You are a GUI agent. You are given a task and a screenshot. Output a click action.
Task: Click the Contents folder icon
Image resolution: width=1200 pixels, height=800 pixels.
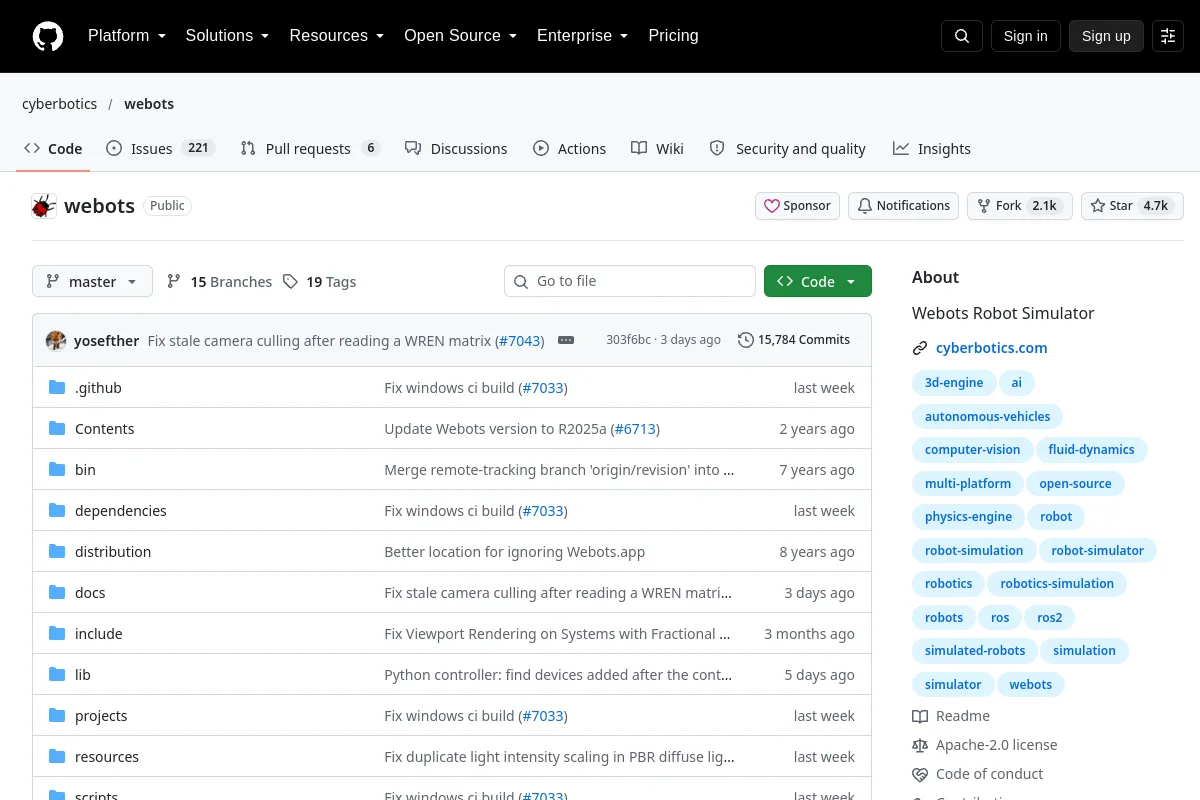pos(57,429)
